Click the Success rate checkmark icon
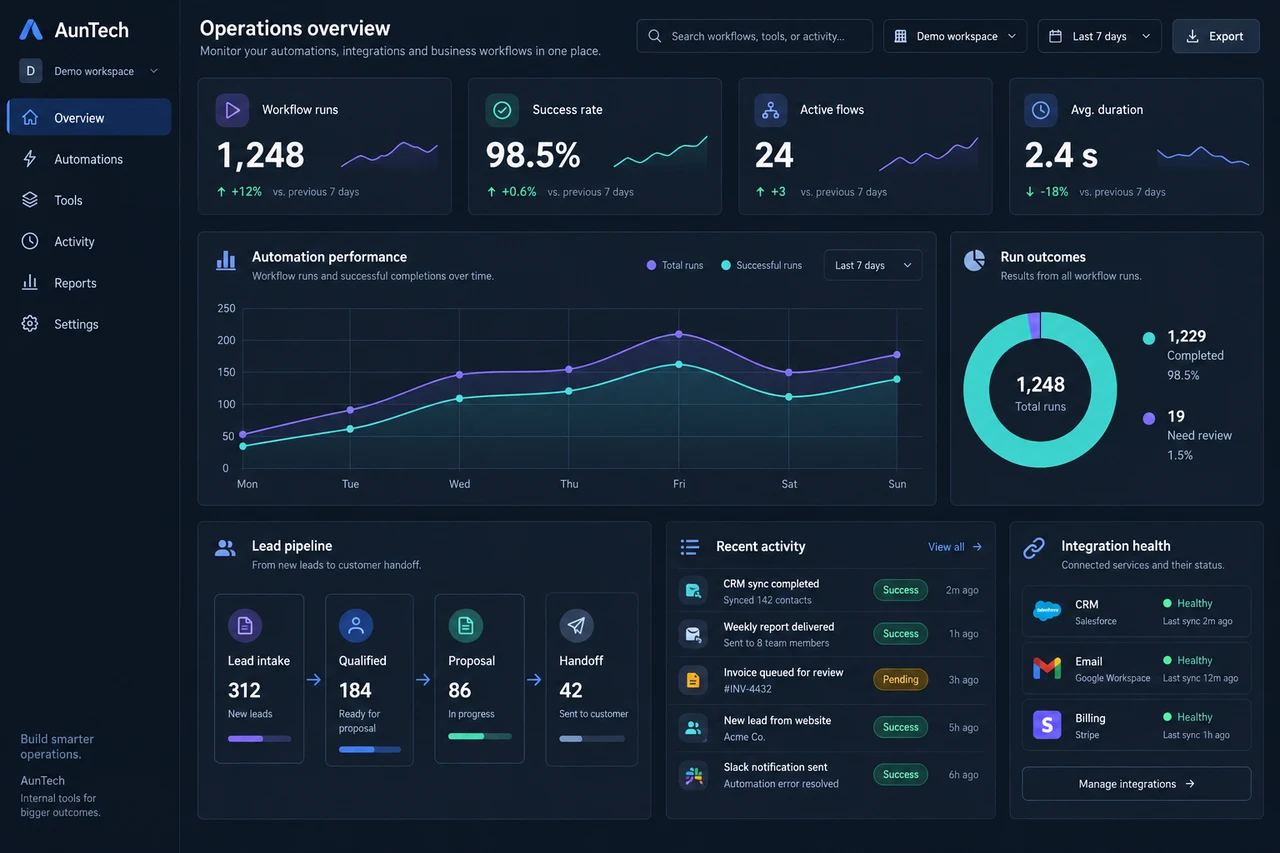The height and width of the screenshot is (853, 1280). coord(502,110)
